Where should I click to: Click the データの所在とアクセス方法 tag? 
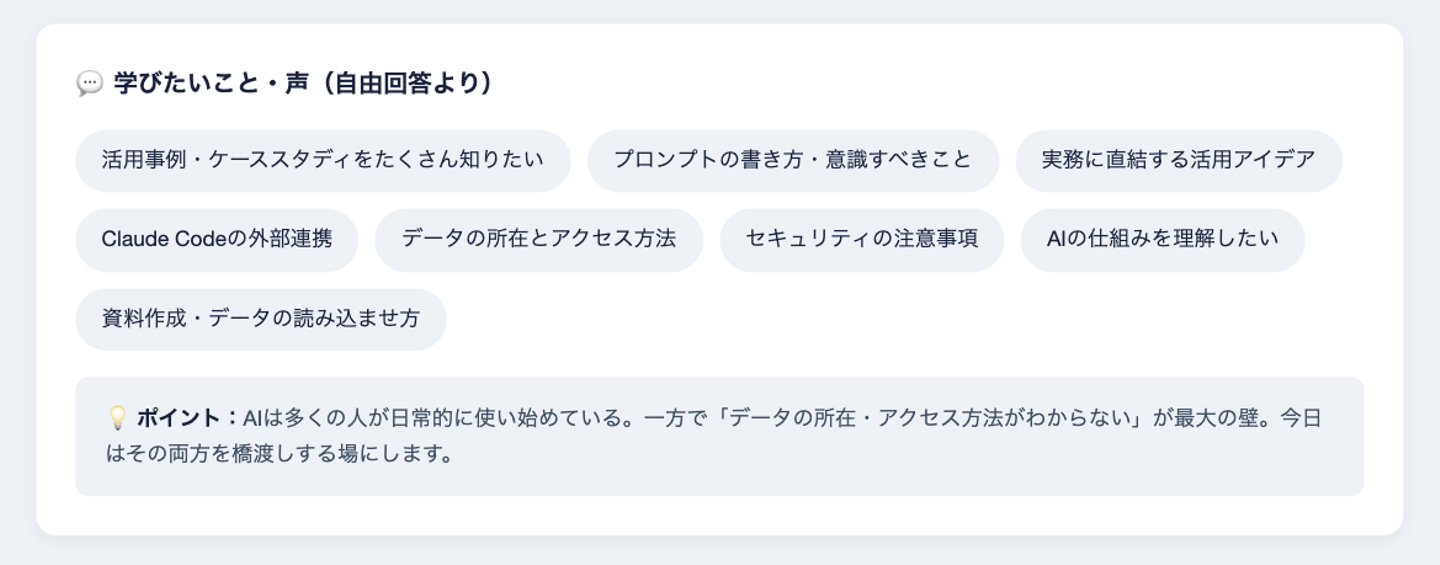(x=538, y=239)
